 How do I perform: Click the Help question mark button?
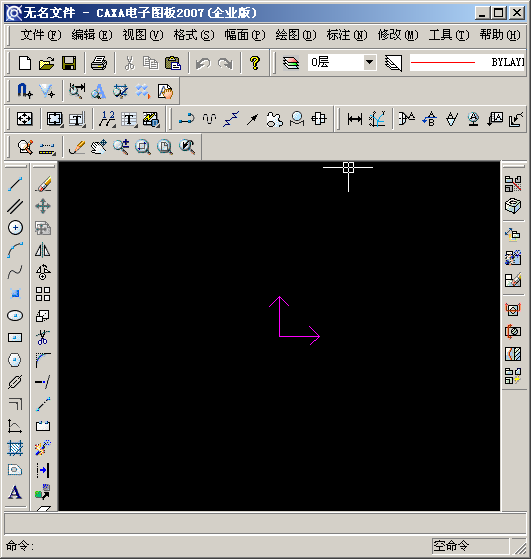255,63
